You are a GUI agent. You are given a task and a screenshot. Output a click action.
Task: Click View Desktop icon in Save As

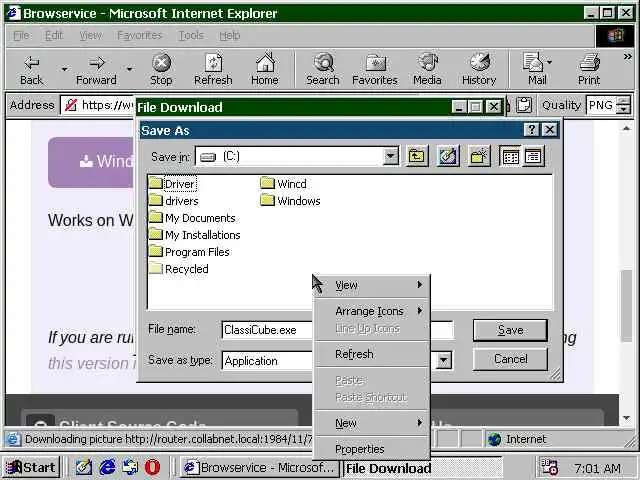coord(448,156)
